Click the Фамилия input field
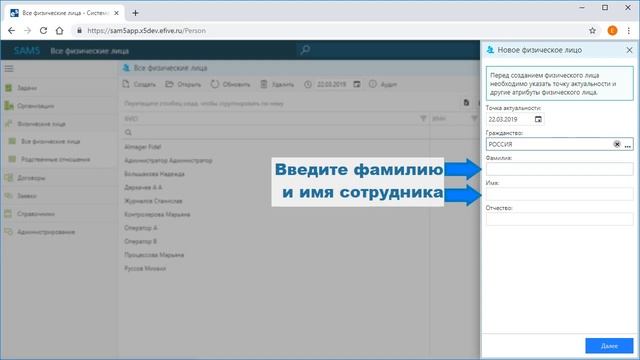 [559, 169]
